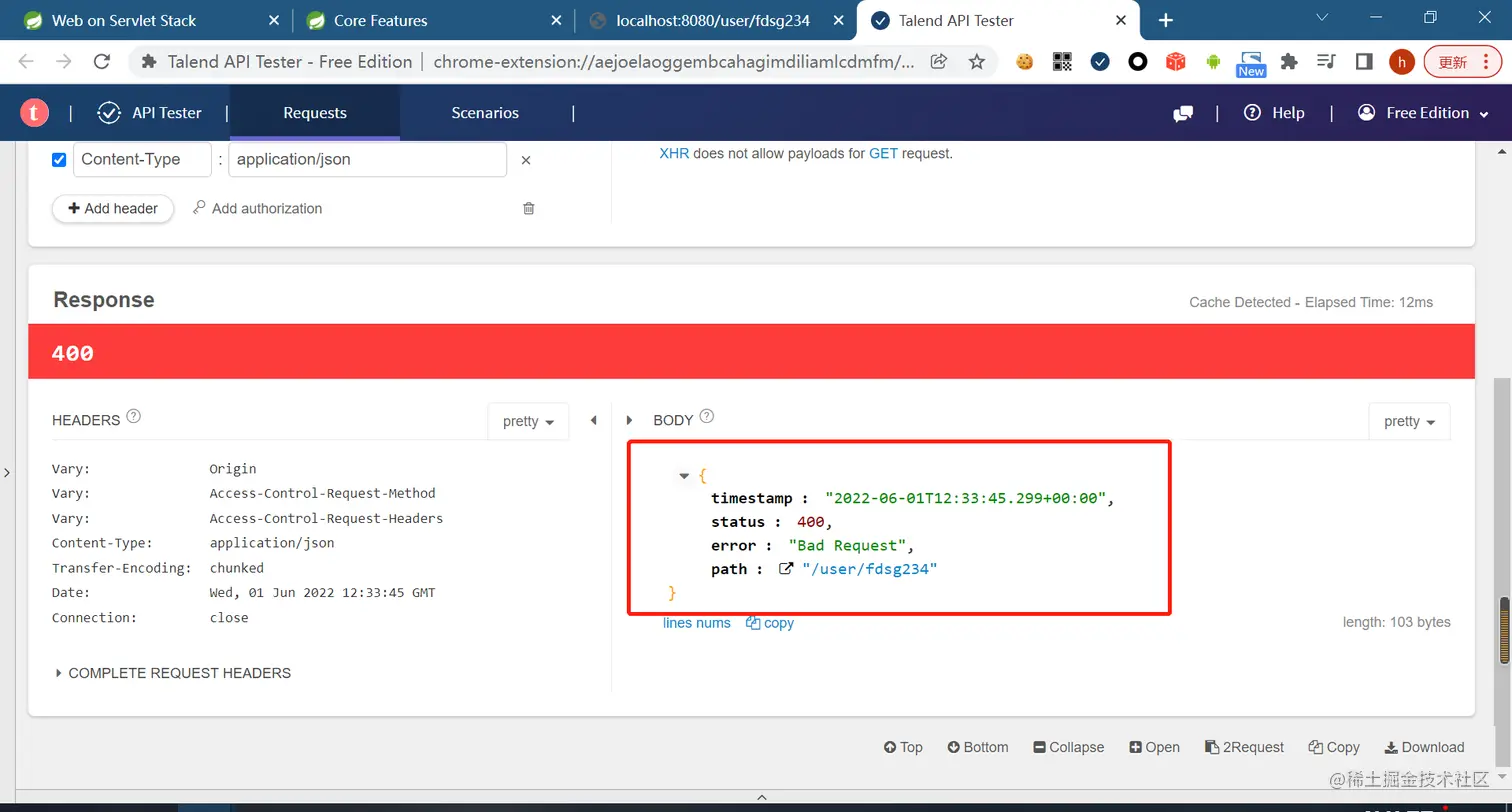Switch to the Scenarios tab
1512x812 pixels.
tap(485, 113)
